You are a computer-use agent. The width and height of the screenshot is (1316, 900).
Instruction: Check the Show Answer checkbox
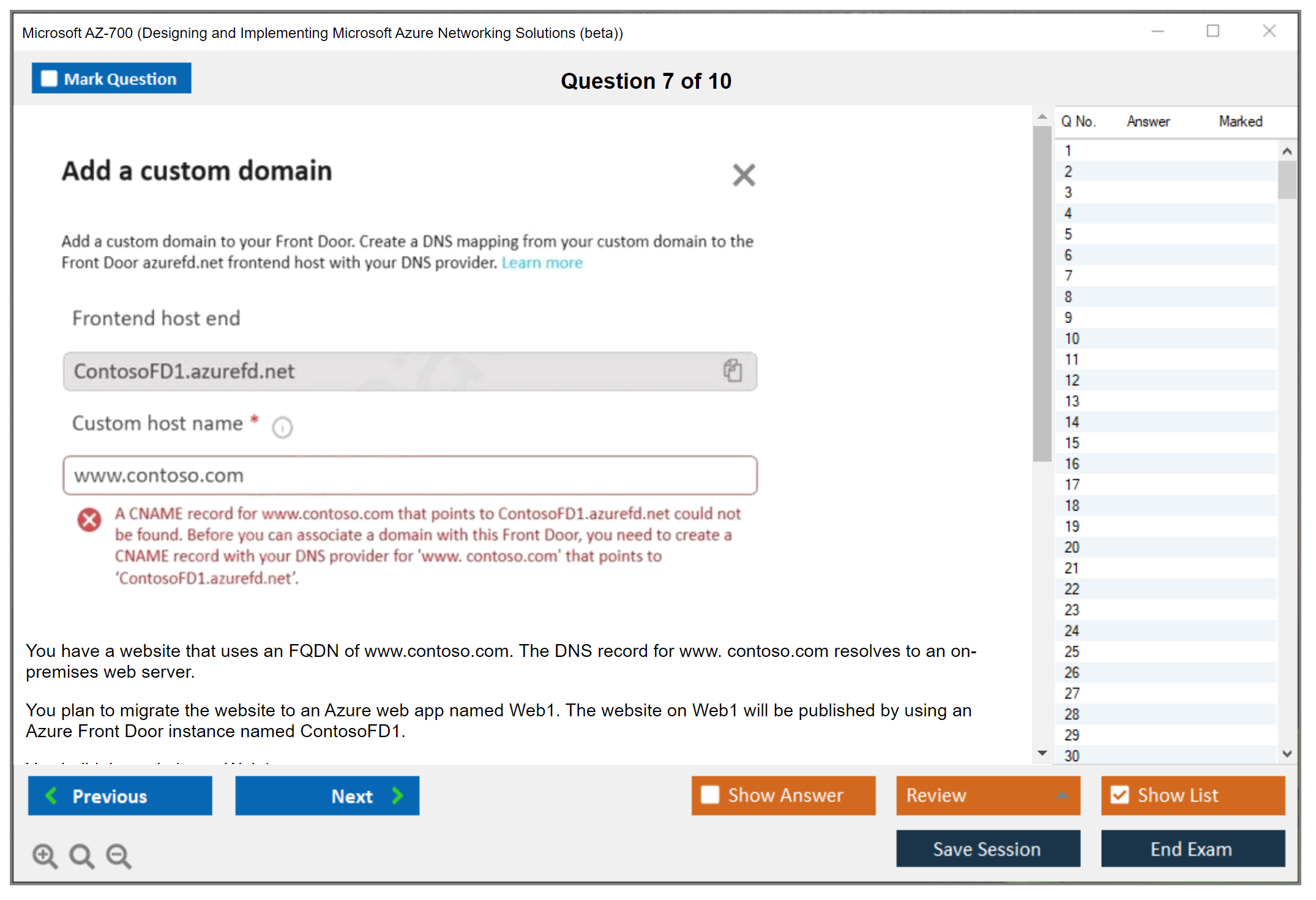point(710,795)
